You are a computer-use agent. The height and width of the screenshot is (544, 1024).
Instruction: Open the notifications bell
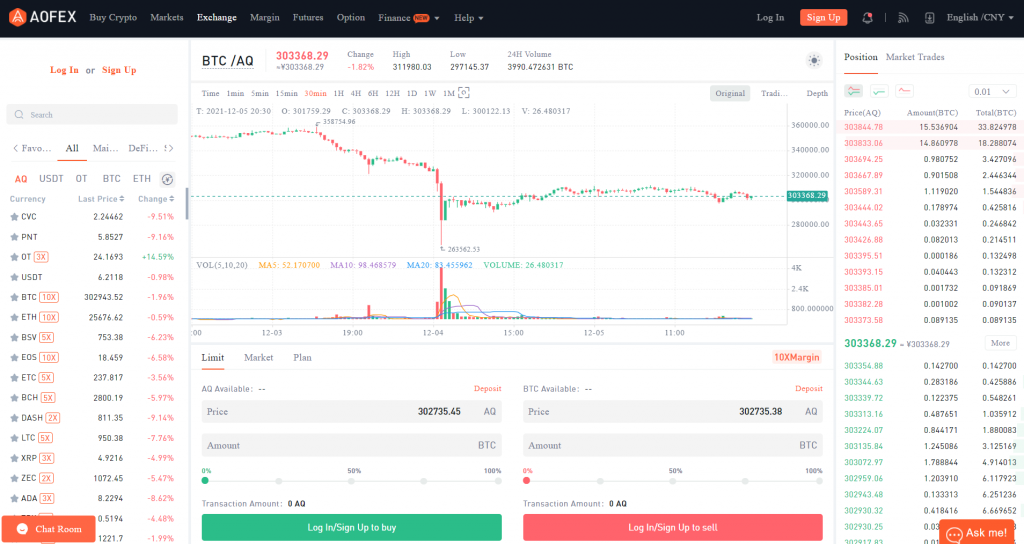[x=867, y=18]
